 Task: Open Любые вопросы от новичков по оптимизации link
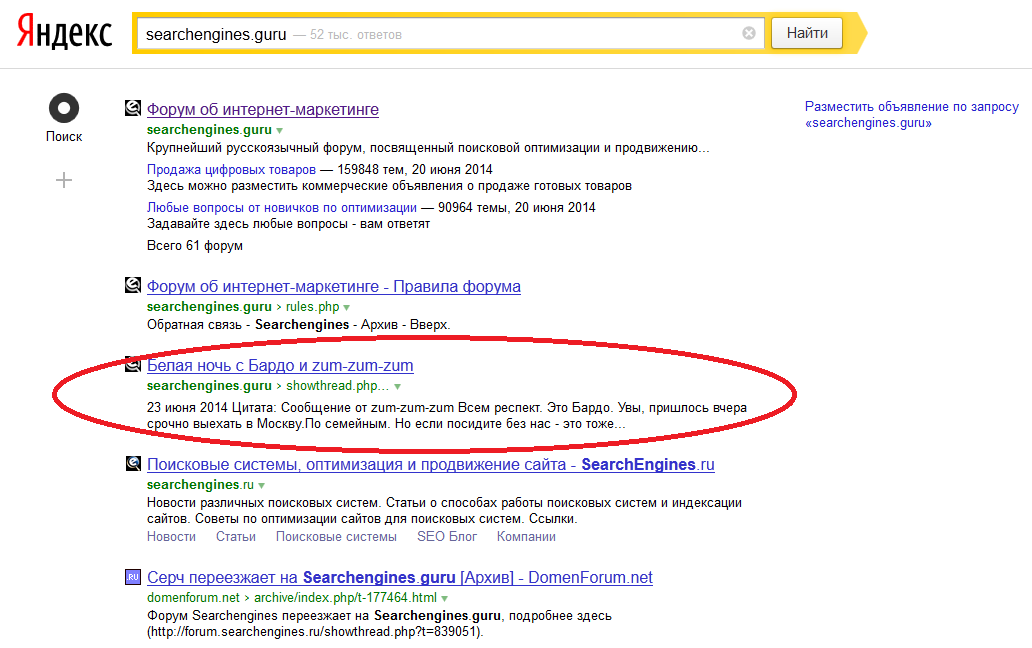282,208
